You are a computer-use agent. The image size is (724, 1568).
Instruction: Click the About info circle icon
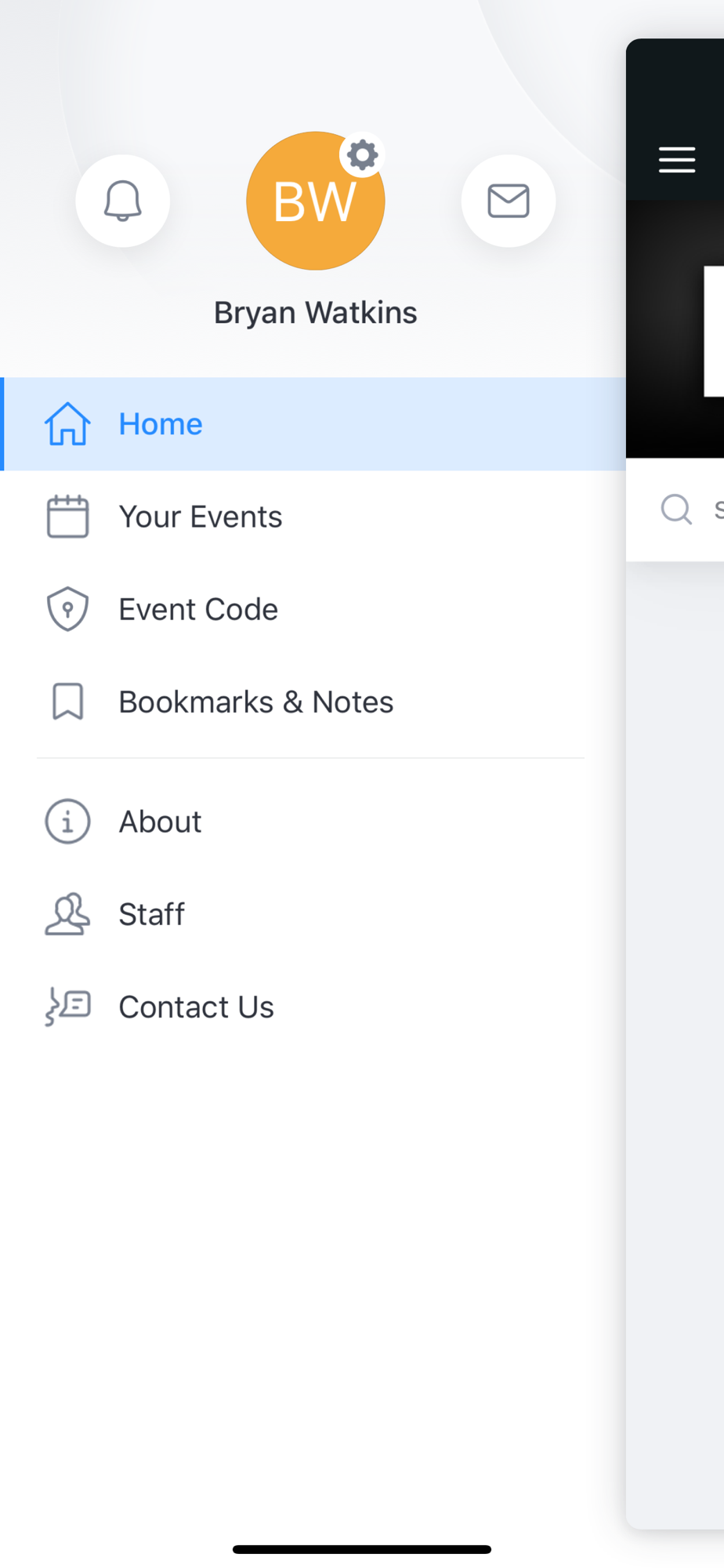(67, 822)
